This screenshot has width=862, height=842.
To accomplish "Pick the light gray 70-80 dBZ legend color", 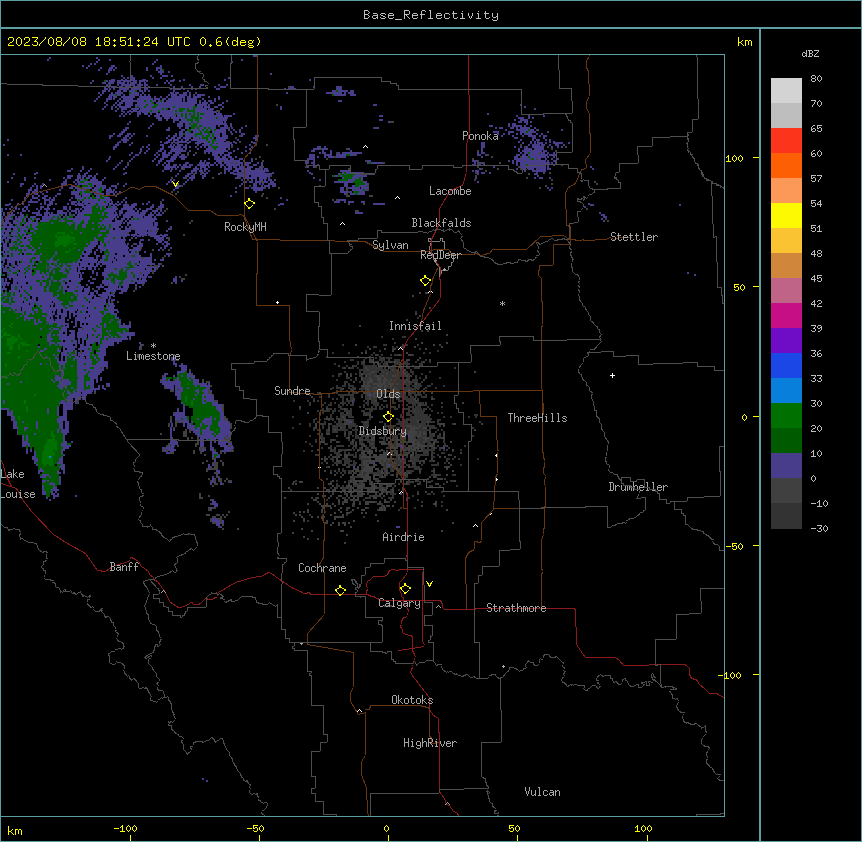I will click(786, 90).
